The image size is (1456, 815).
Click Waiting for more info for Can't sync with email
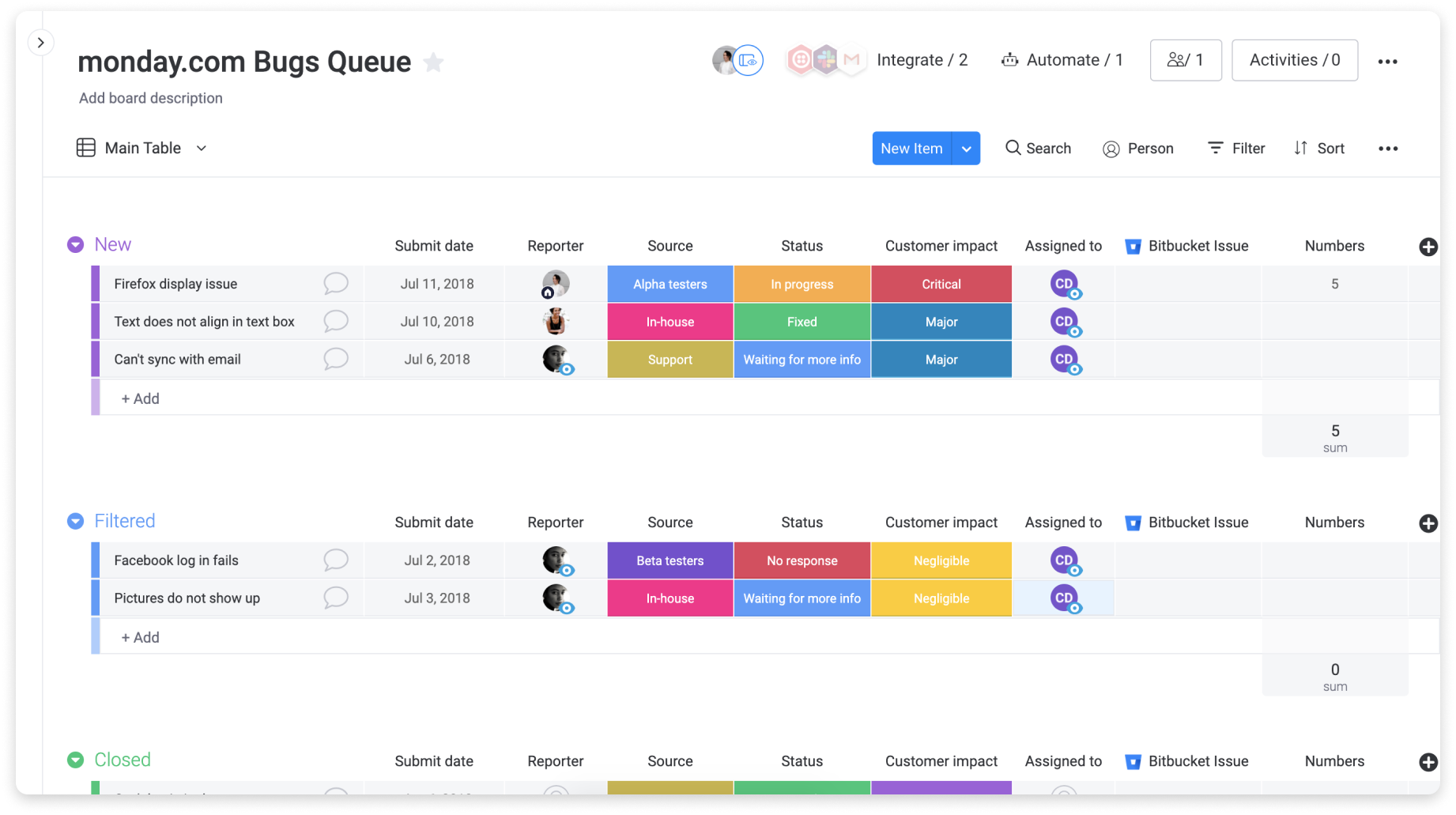pos(802,360)
